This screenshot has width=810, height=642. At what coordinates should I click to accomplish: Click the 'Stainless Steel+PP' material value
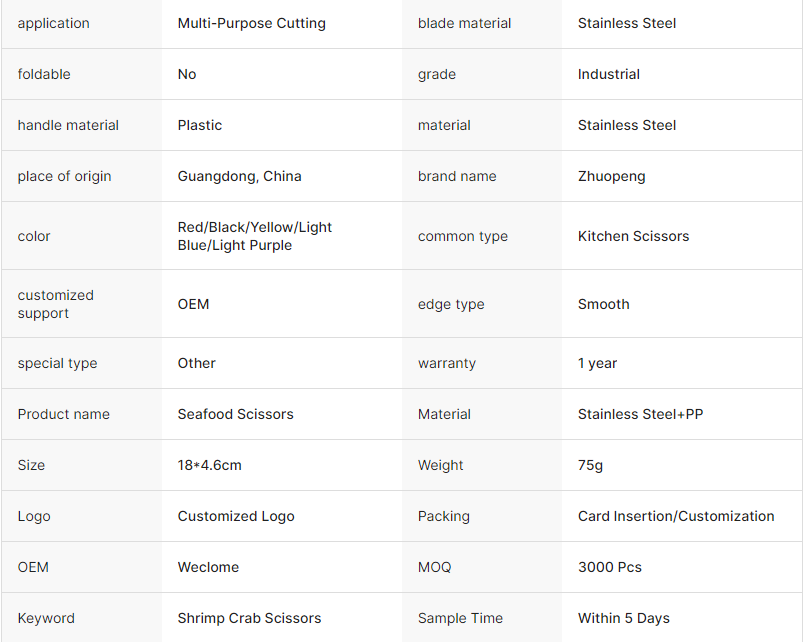641,414
